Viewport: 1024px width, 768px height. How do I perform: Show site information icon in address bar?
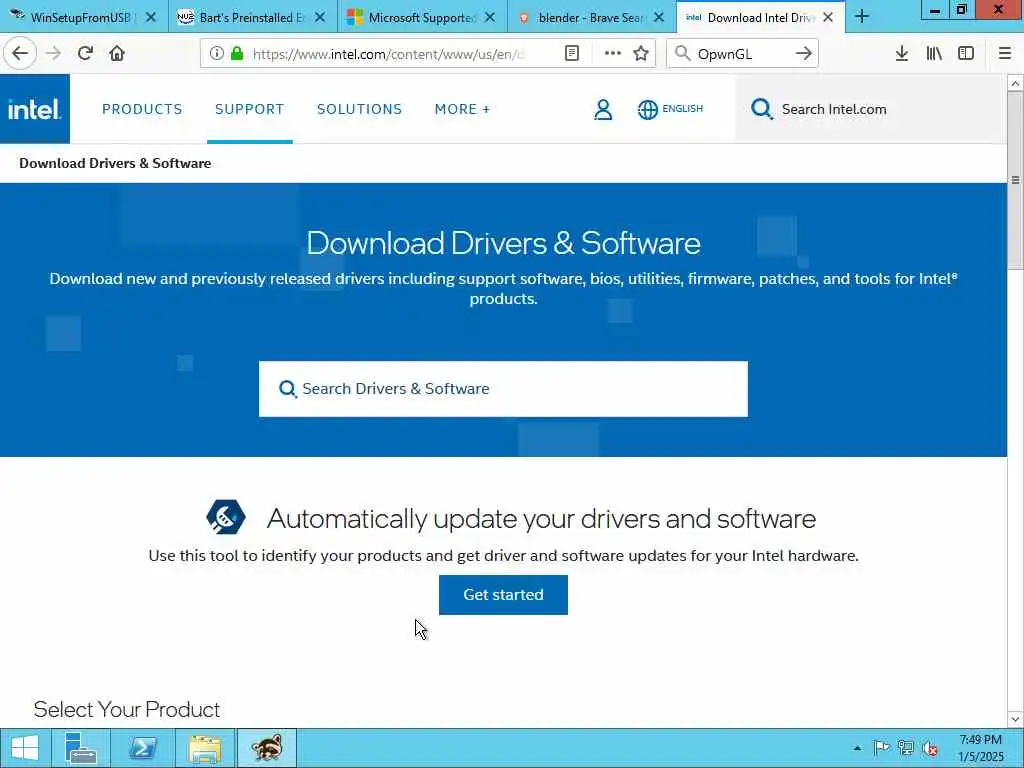coord(217,53)
